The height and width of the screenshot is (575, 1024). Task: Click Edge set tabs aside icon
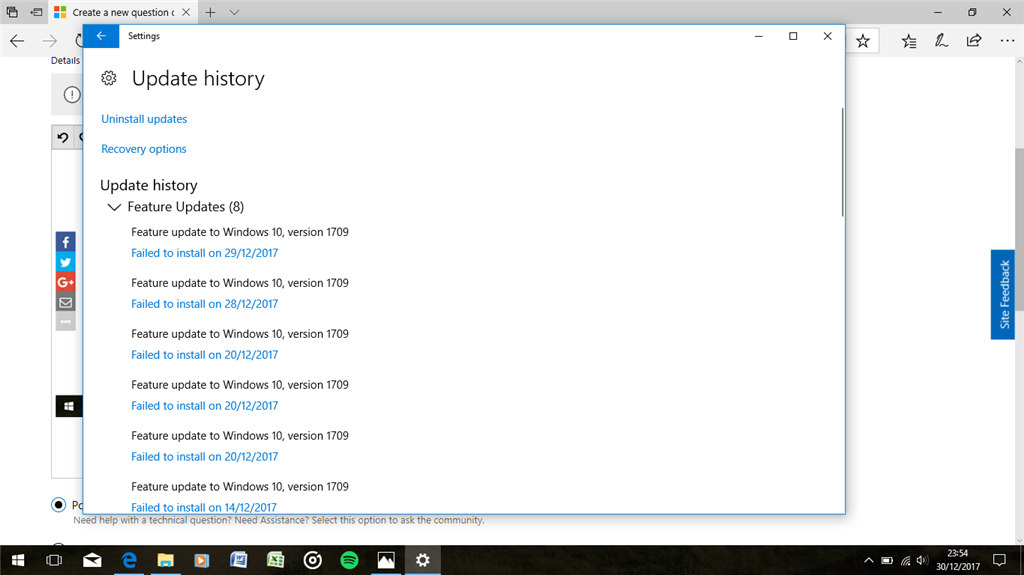coord(37,12)
